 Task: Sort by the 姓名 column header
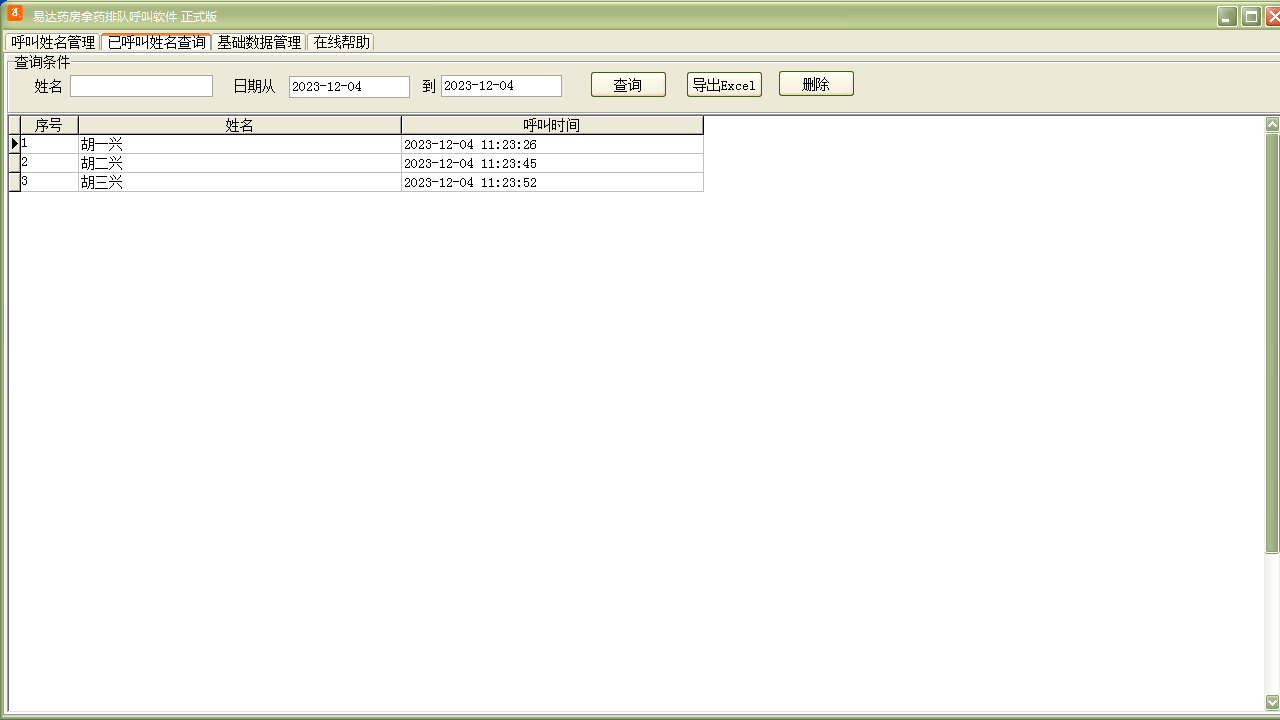(x=240, y=125)
